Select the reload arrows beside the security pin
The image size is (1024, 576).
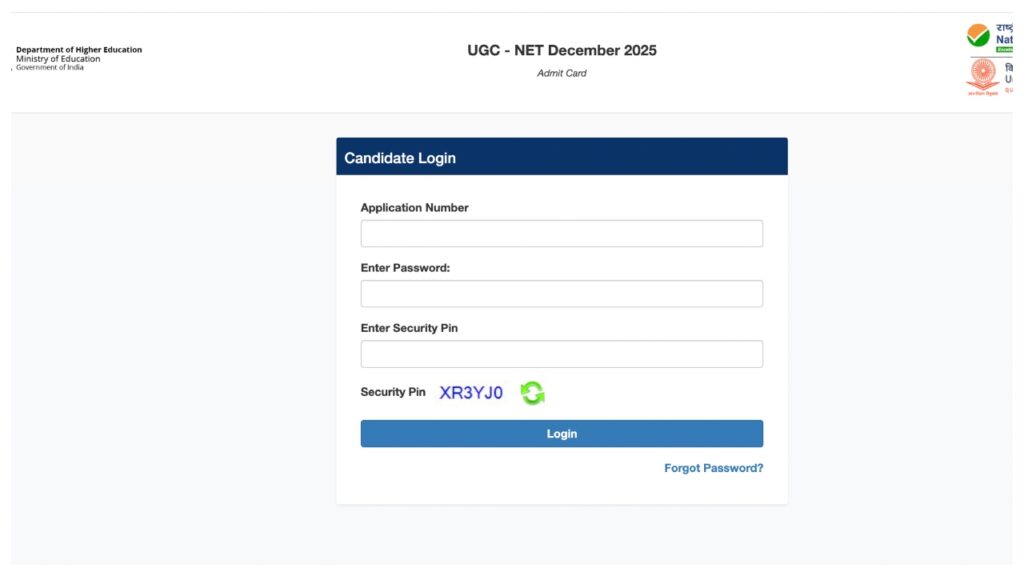coord(532,392)
